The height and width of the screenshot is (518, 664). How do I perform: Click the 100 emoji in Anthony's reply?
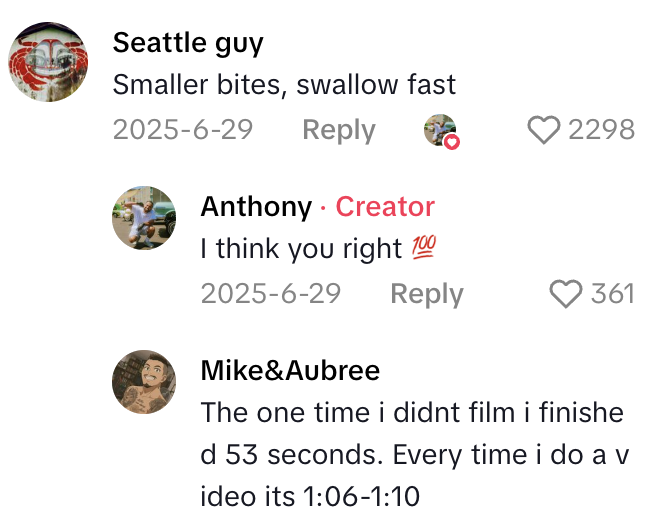[422, 249]
